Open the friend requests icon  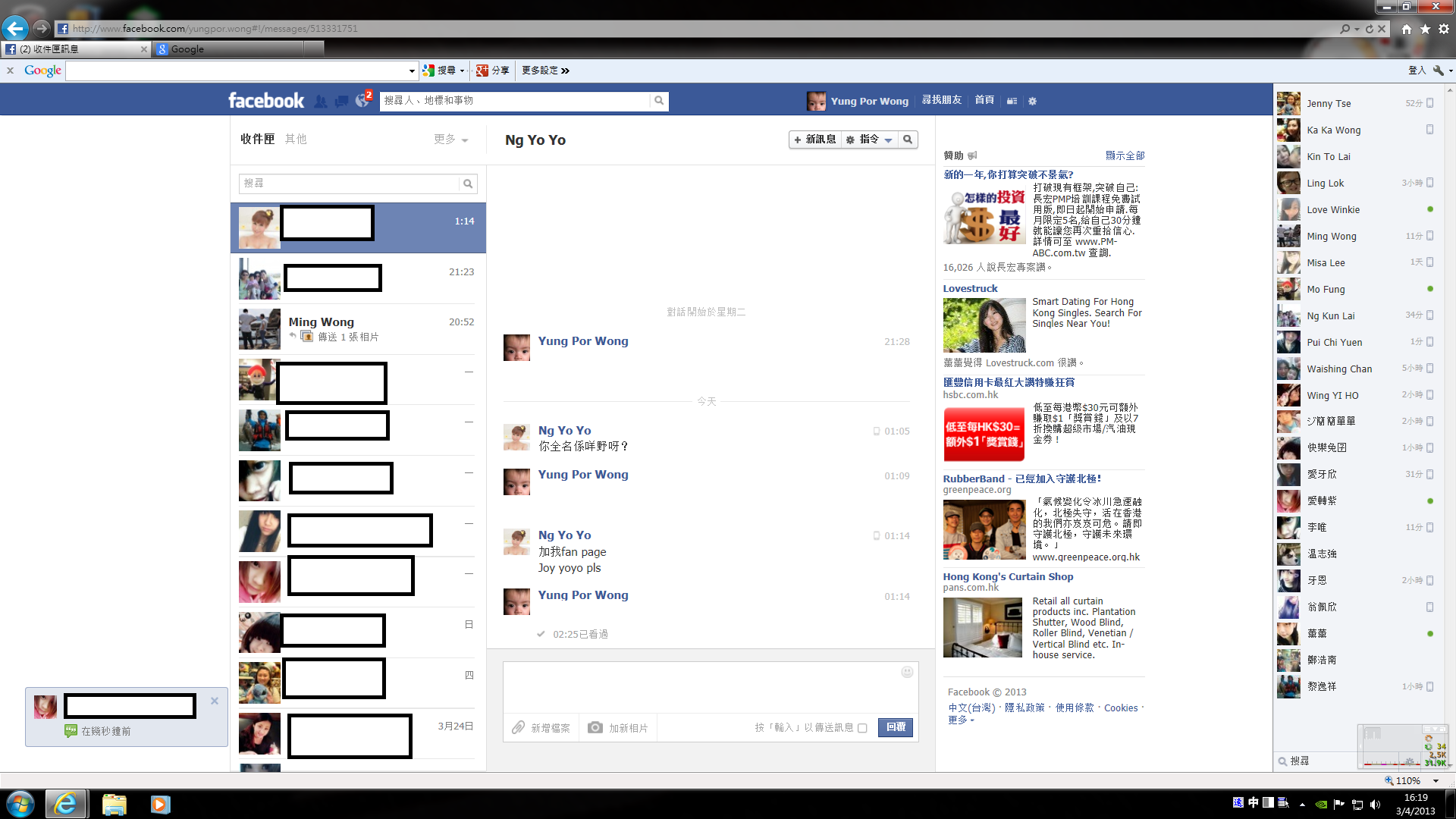[x=321, y=101]
